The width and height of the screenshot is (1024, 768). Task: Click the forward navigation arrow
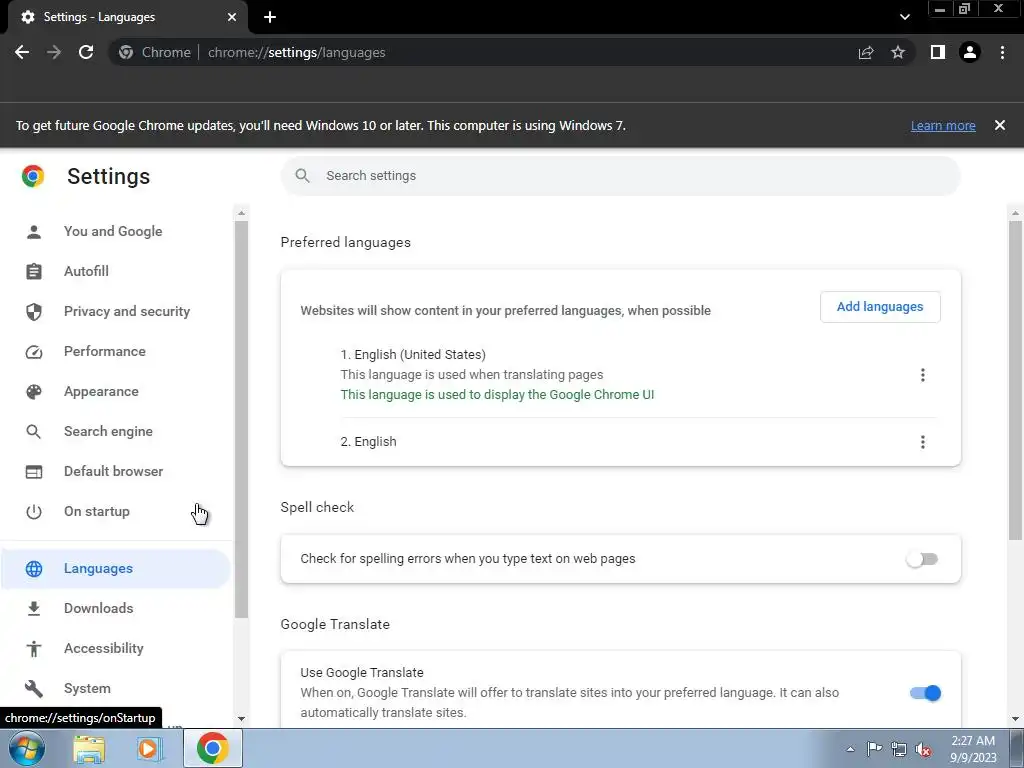click(54, 52)
